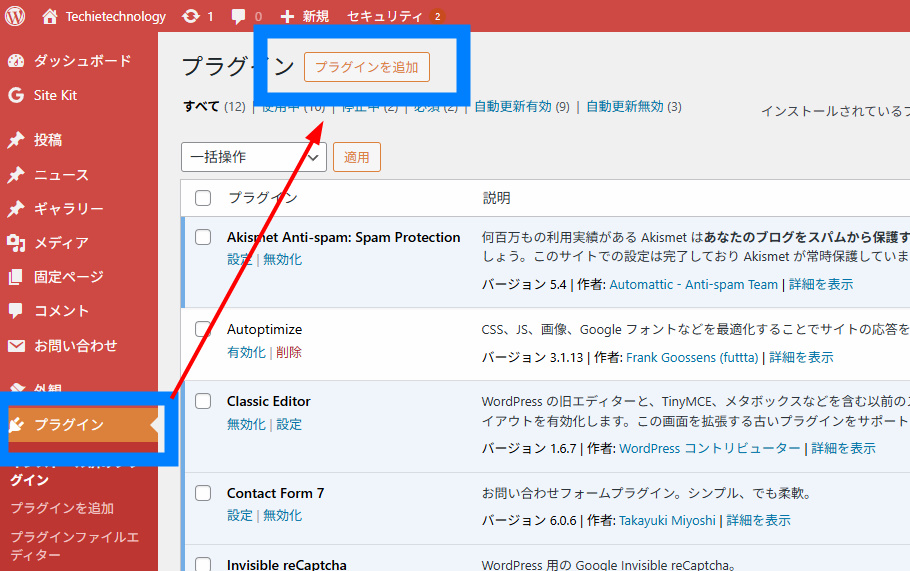Open Automattic - Anti-spam Team author link

click(694, 284)
